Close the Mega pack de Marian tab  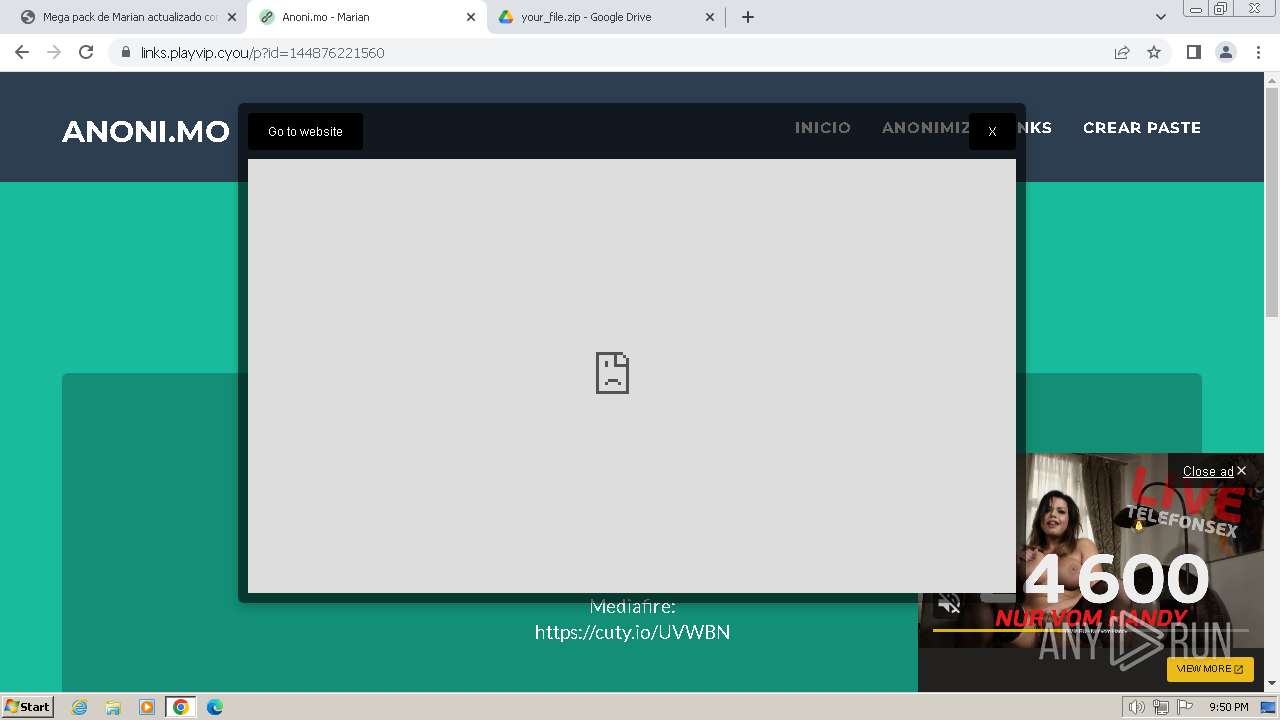coord(232,17)
